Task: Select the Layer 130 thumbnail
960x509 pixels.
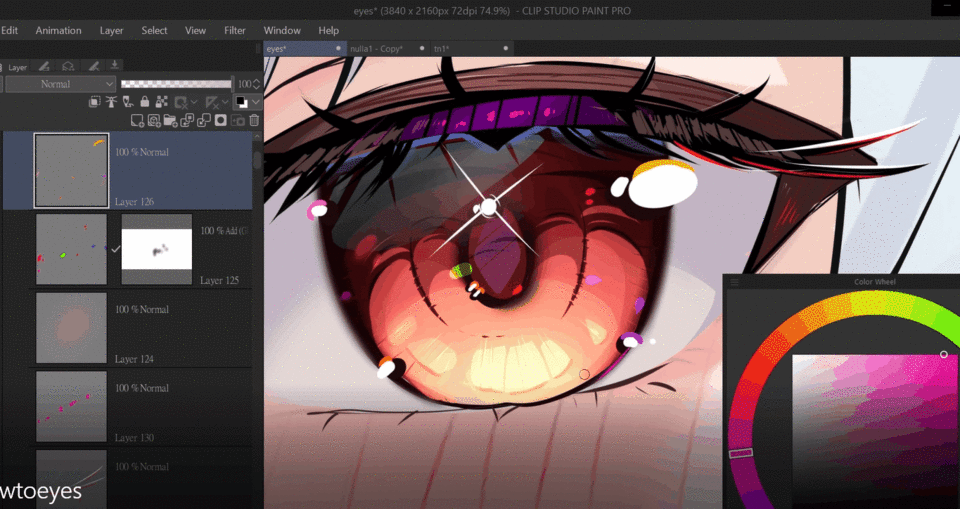Action: click(71, 406)
